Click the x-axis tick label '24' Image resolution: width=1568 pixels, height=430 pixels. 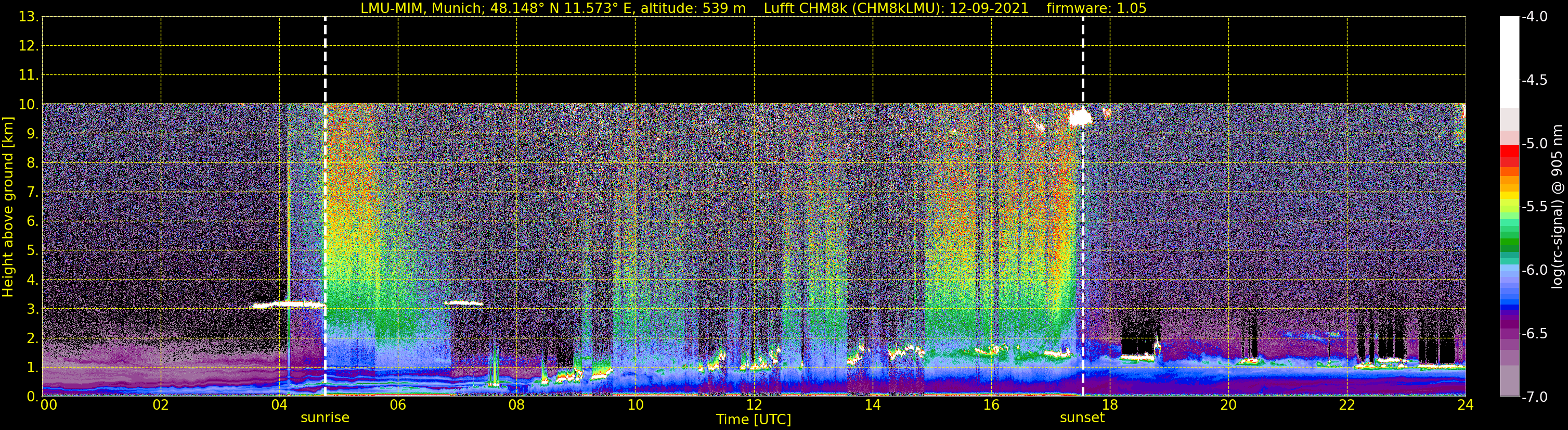click(1465, 405)
